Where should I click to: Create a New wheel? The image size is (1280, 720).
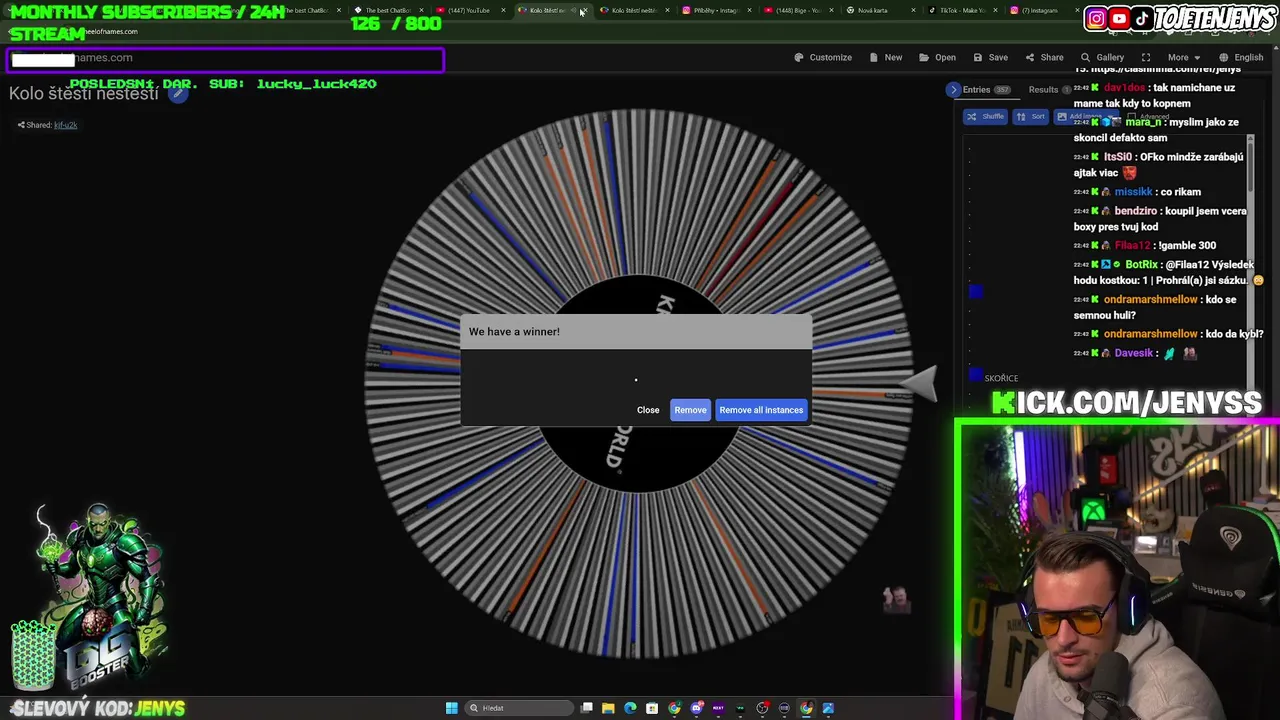tap(886, 57)
